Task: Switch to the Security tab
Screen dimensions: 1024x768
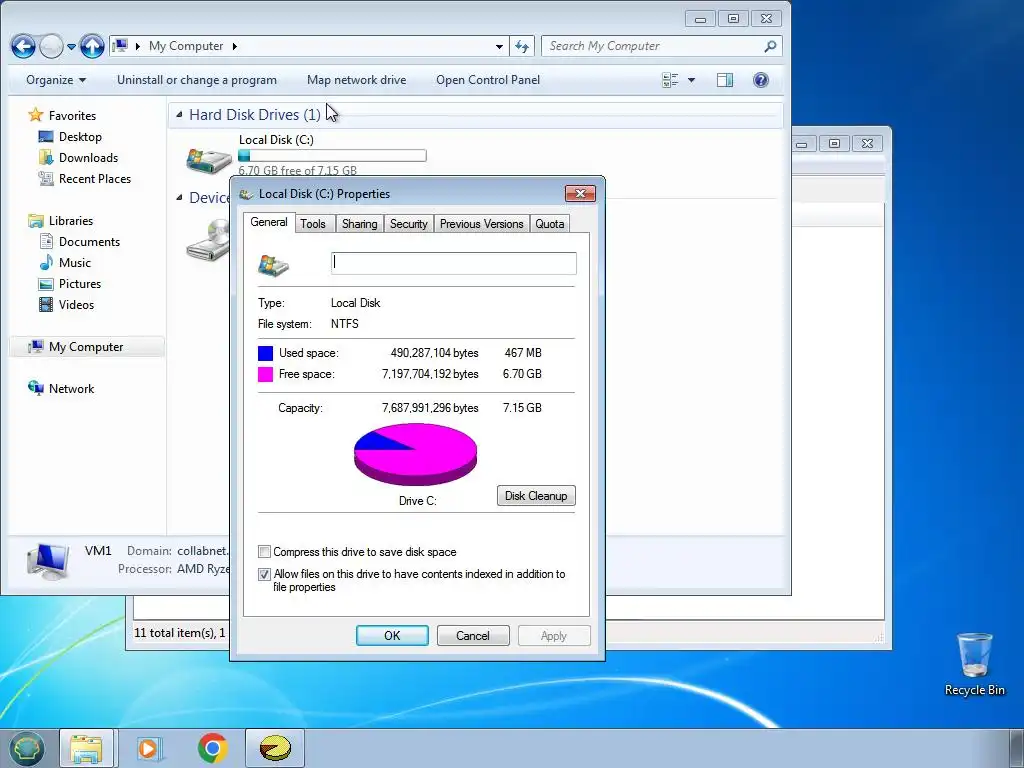Action: 408,223
